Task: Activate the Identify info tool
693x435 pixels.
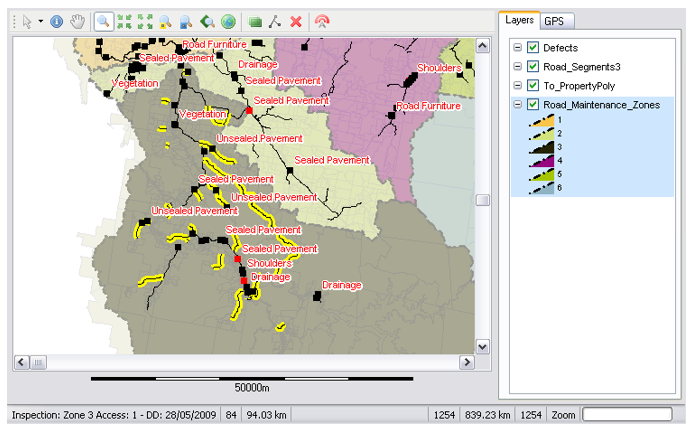Action: tap(56, 20)
